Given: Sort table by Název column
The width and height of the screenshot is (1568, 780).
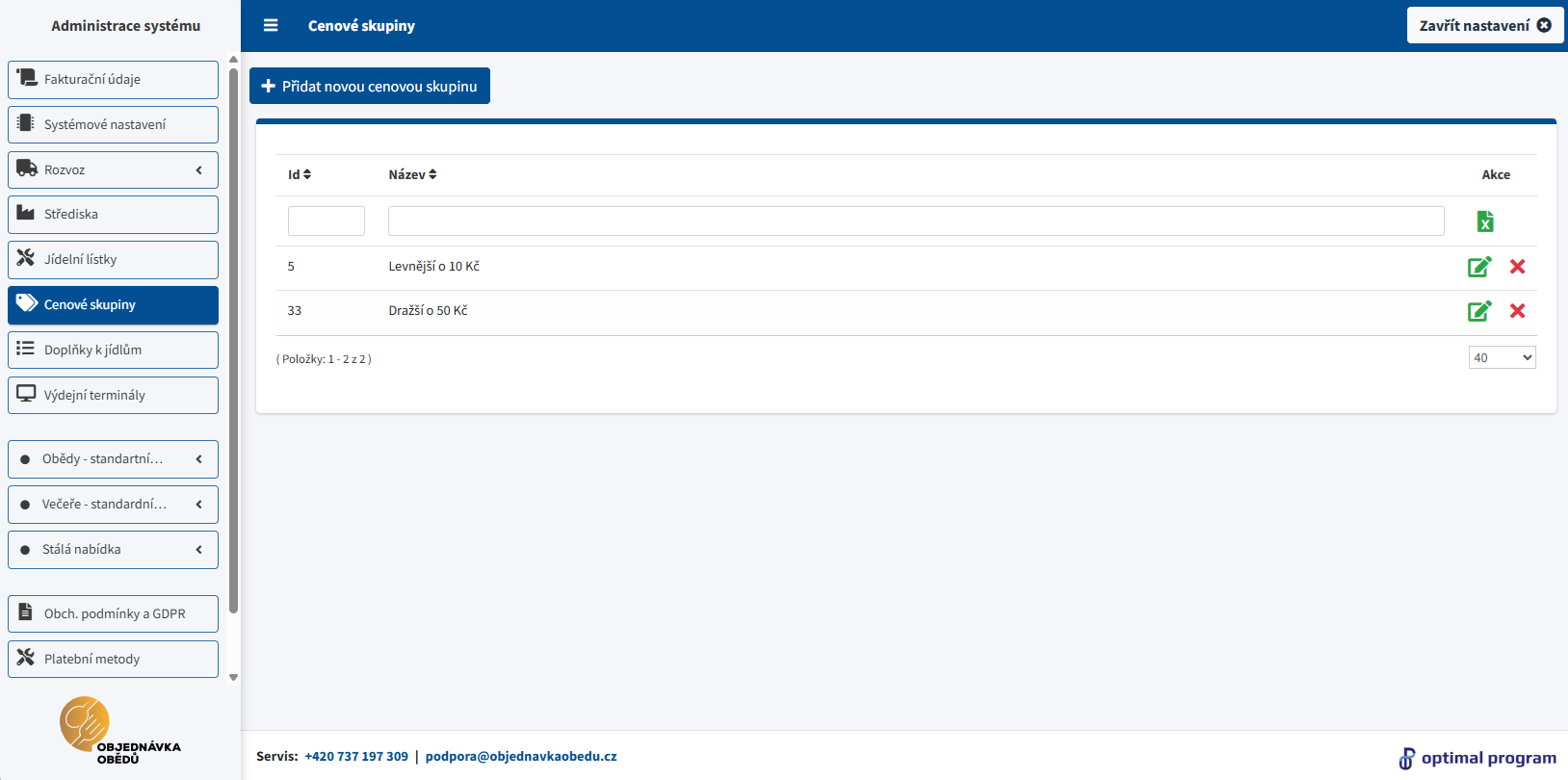Looking at the screenshot, I should pyautogui.click(x=412, y=174).
